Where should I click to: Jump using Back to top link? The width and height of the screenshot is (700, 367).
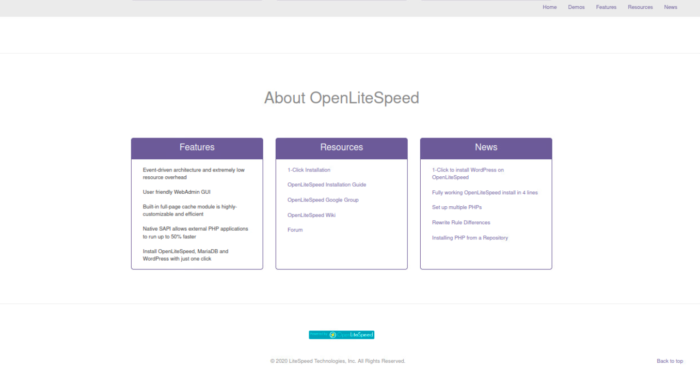coord(670,361)
